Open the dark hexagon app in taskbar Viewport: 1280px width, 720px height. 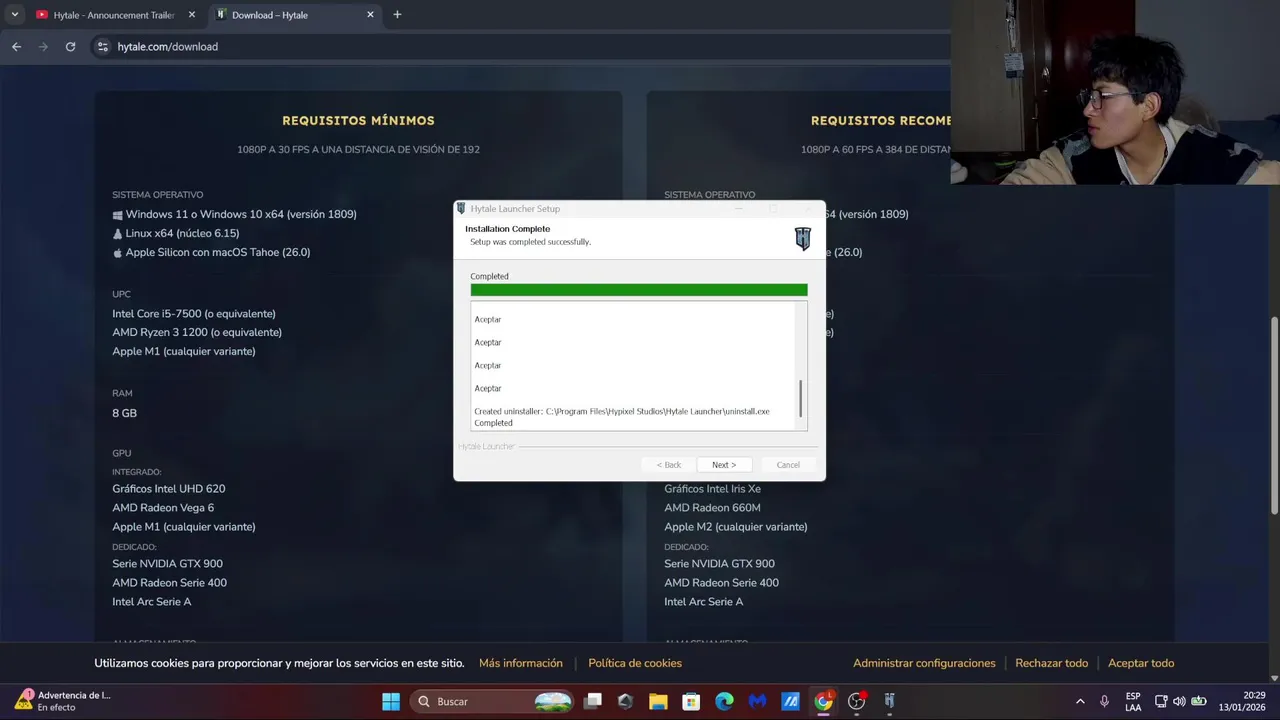625,701
